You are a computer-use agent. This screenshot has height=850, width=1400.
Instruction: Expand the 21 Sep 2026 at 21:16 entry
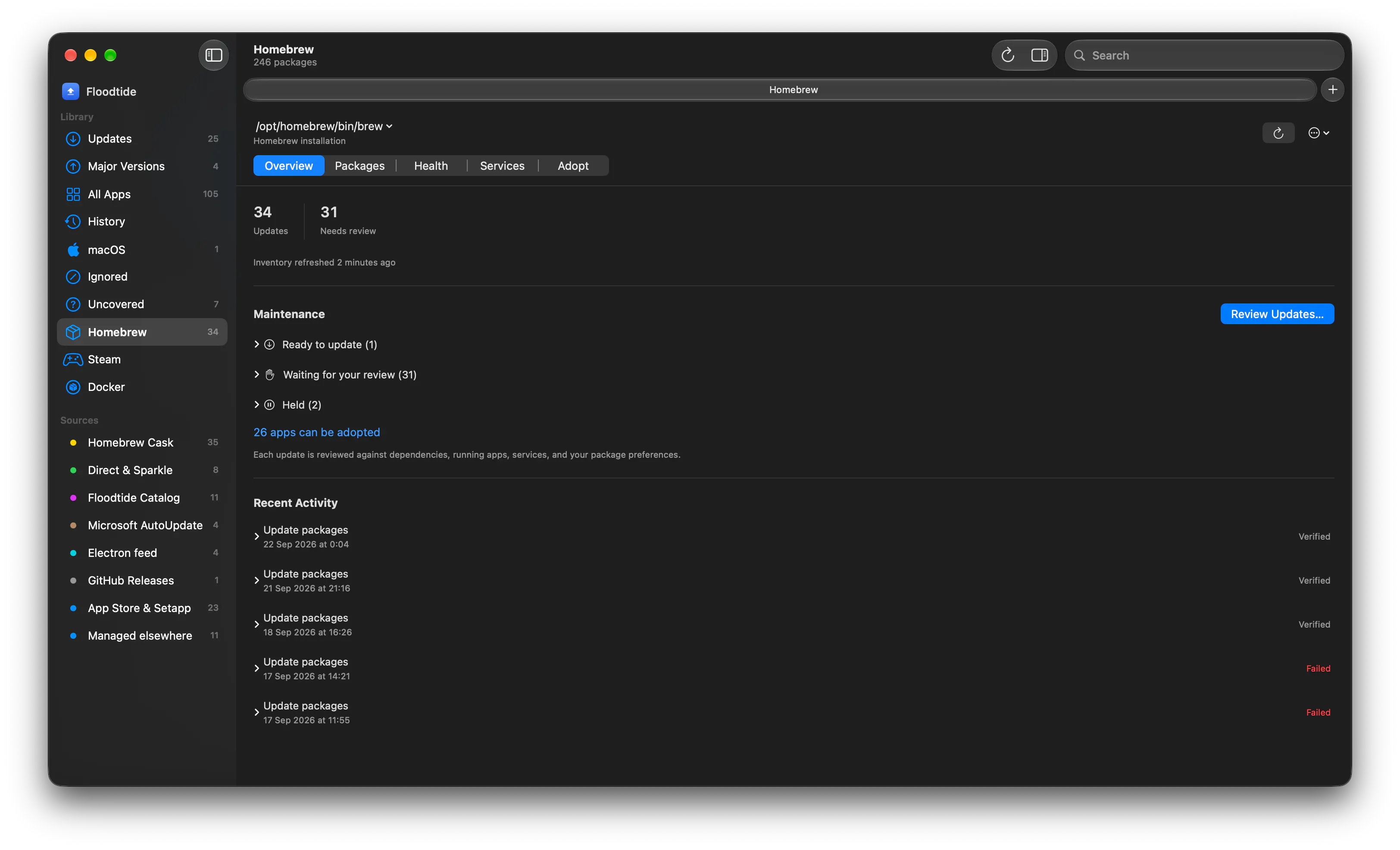257,581
